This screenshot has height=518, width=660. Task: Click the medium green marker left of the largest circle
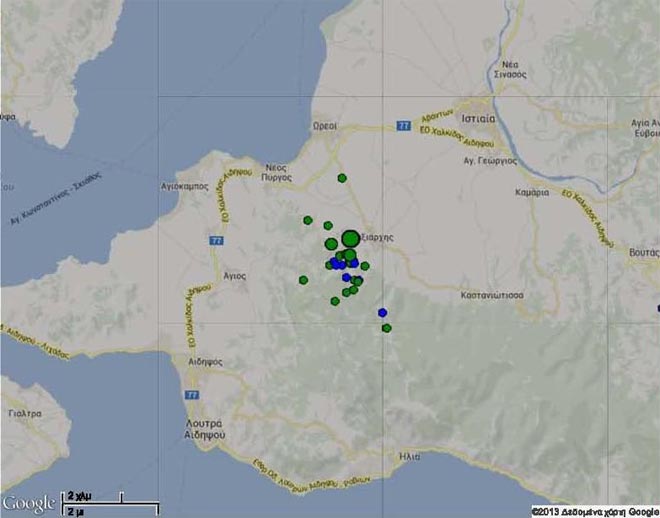coord(331,243)
